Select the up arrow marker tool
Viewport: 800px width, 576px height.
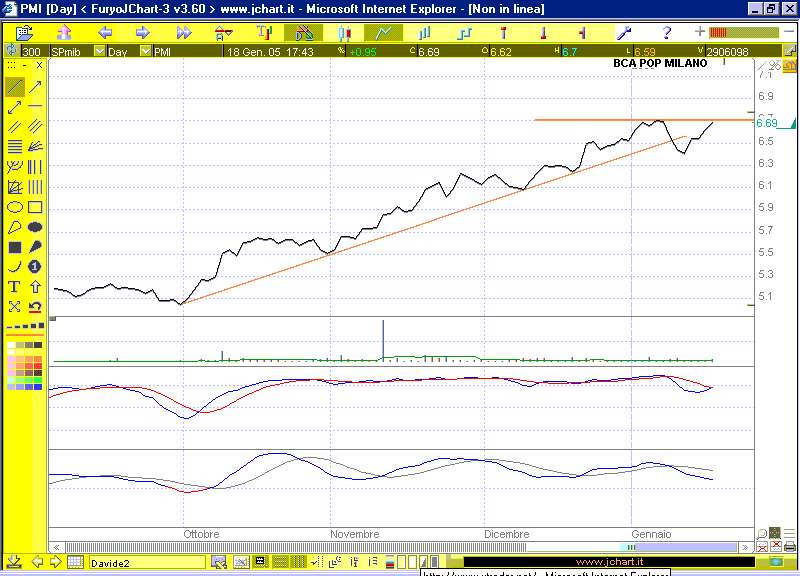tap(35, 287)
